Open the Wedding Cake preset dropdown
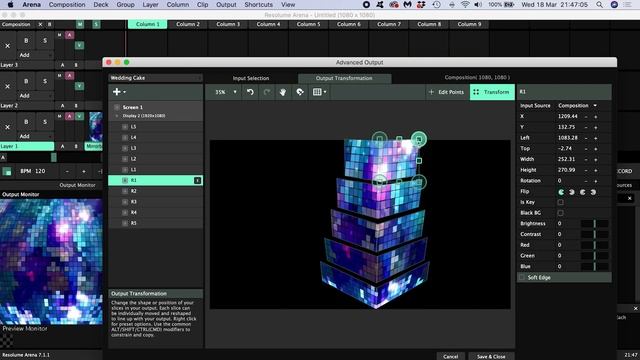 tap(156, 78)
